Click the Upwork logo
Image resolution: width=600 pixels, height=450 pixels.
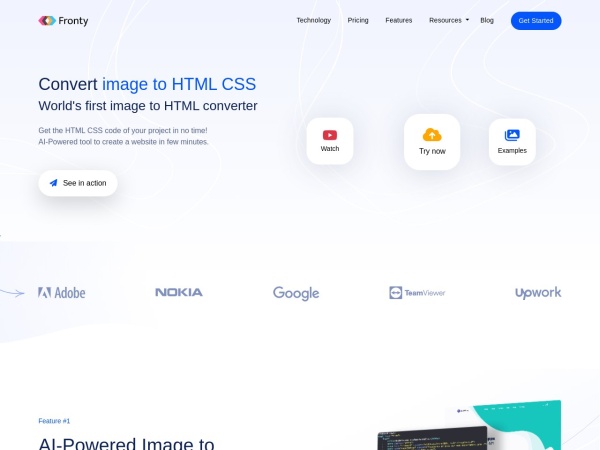[538, 293]
